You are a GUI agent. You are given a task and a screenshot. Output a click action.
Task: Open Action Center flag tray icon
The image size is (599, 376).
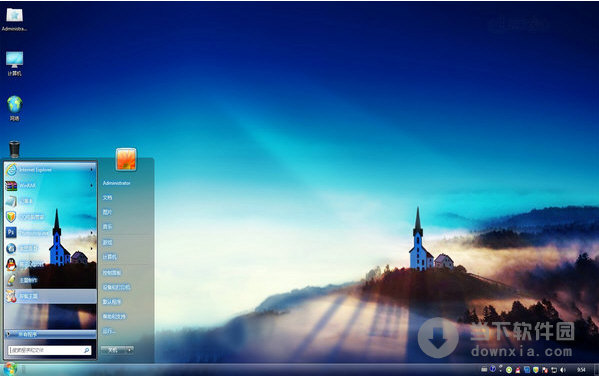click(x=545, y=370)
